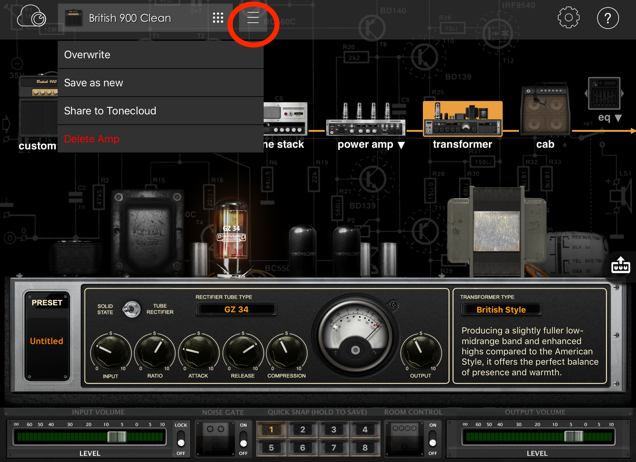Choose Save as new

[x=161, y=83]
